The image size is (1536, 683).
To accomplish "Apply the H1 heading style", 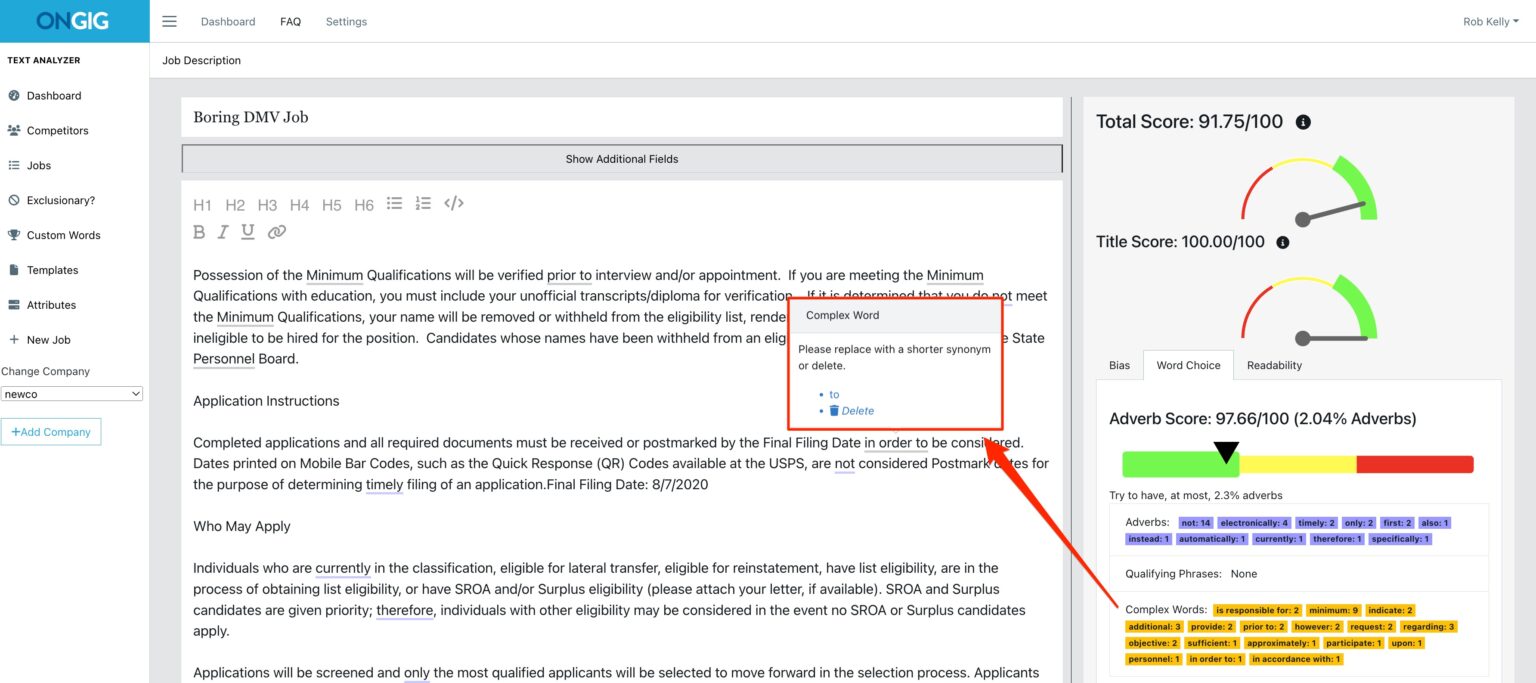I will pyautogui.click(x=202, y=205).
